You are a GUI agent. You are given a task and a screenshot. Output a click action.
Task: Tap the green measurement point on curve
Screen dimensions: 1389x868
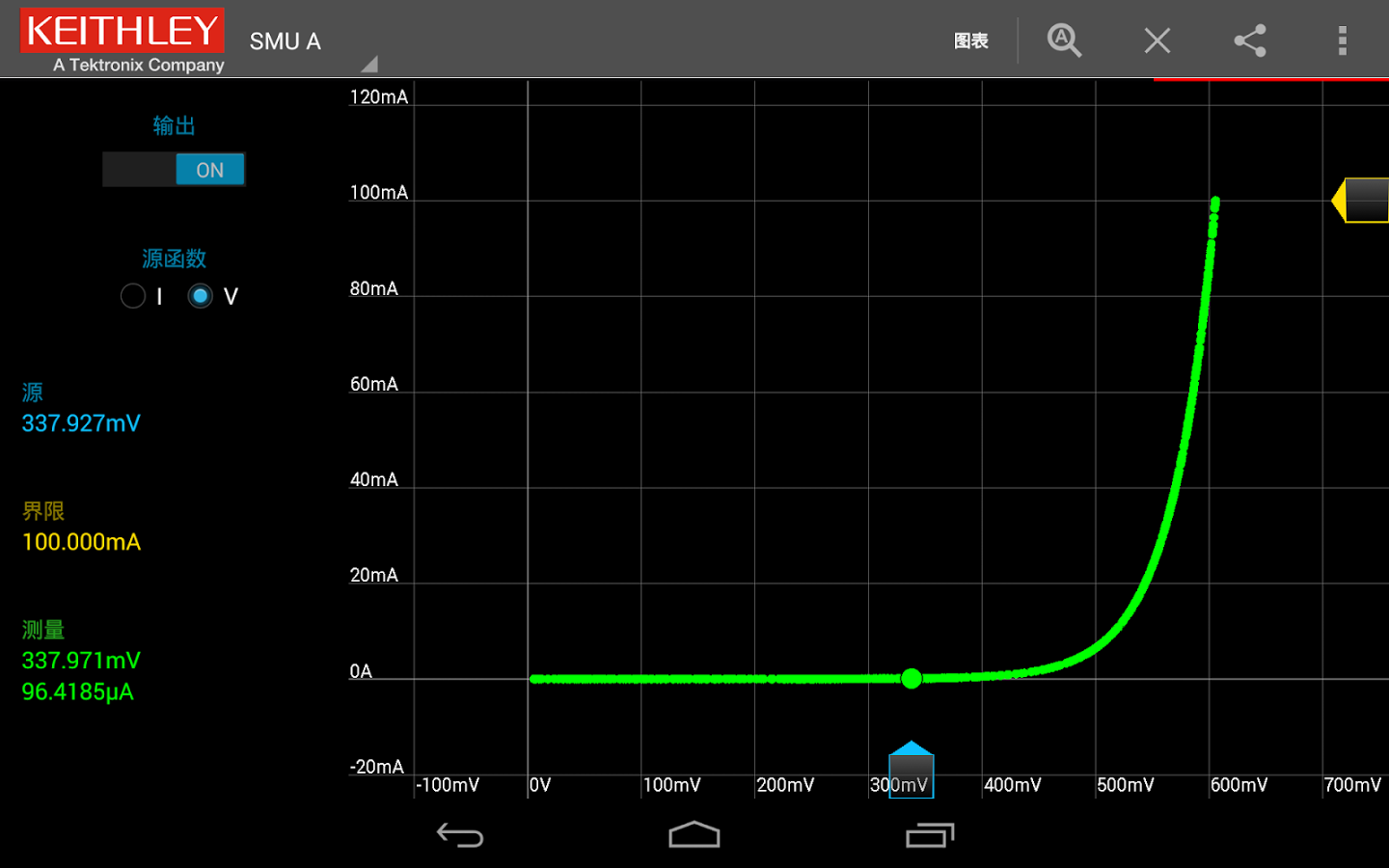tap(911, 679)
